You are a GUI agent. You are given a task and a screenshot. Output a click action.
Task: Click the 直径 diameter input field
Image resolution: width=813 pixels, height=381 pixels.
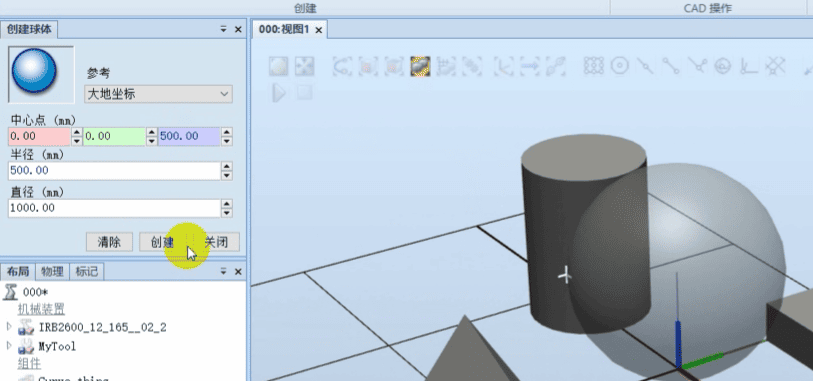pos(115,208)
